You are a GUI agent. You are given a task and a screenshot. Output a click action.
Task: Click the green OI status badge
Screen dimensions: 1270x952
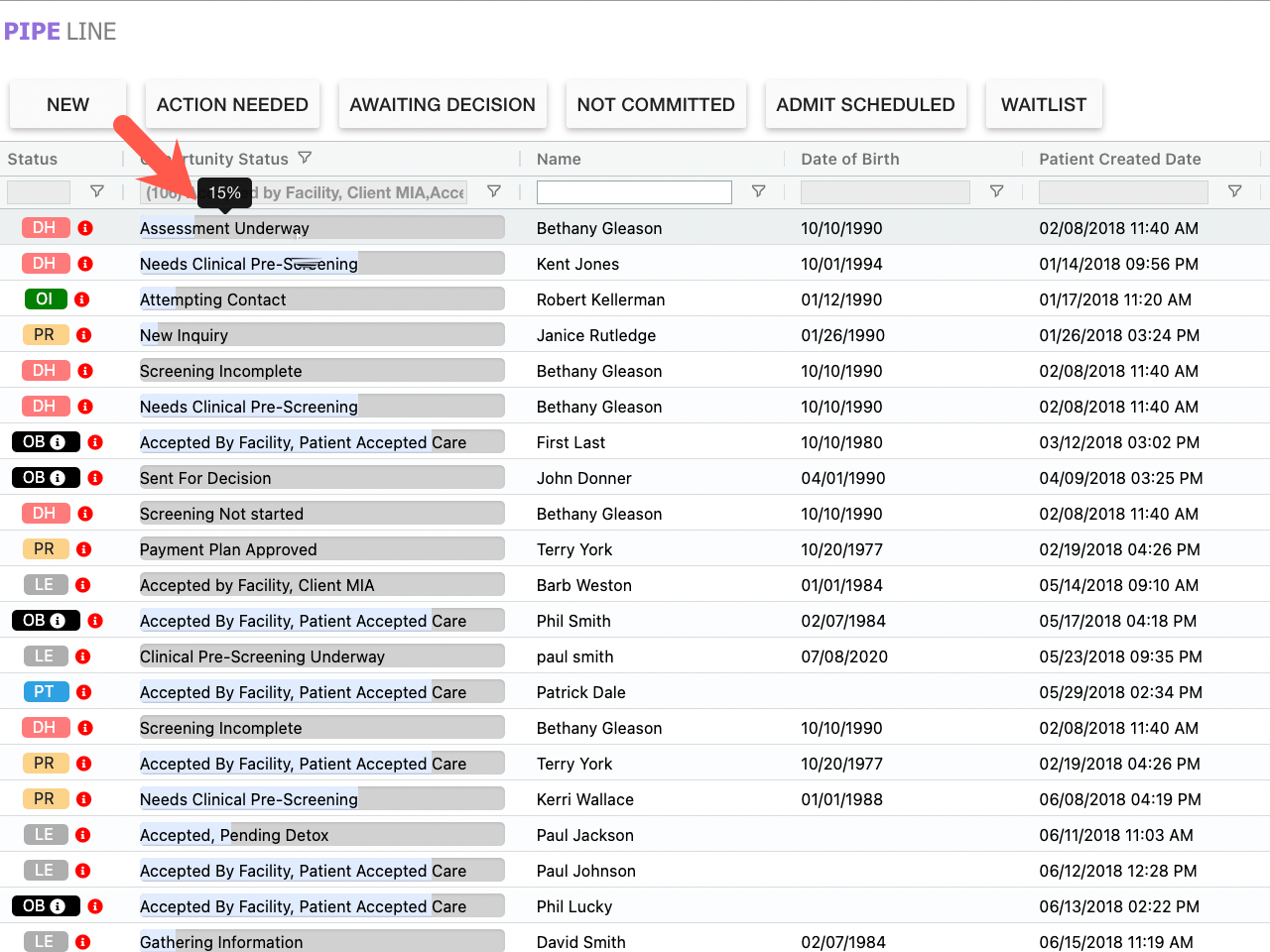(45, 299)
